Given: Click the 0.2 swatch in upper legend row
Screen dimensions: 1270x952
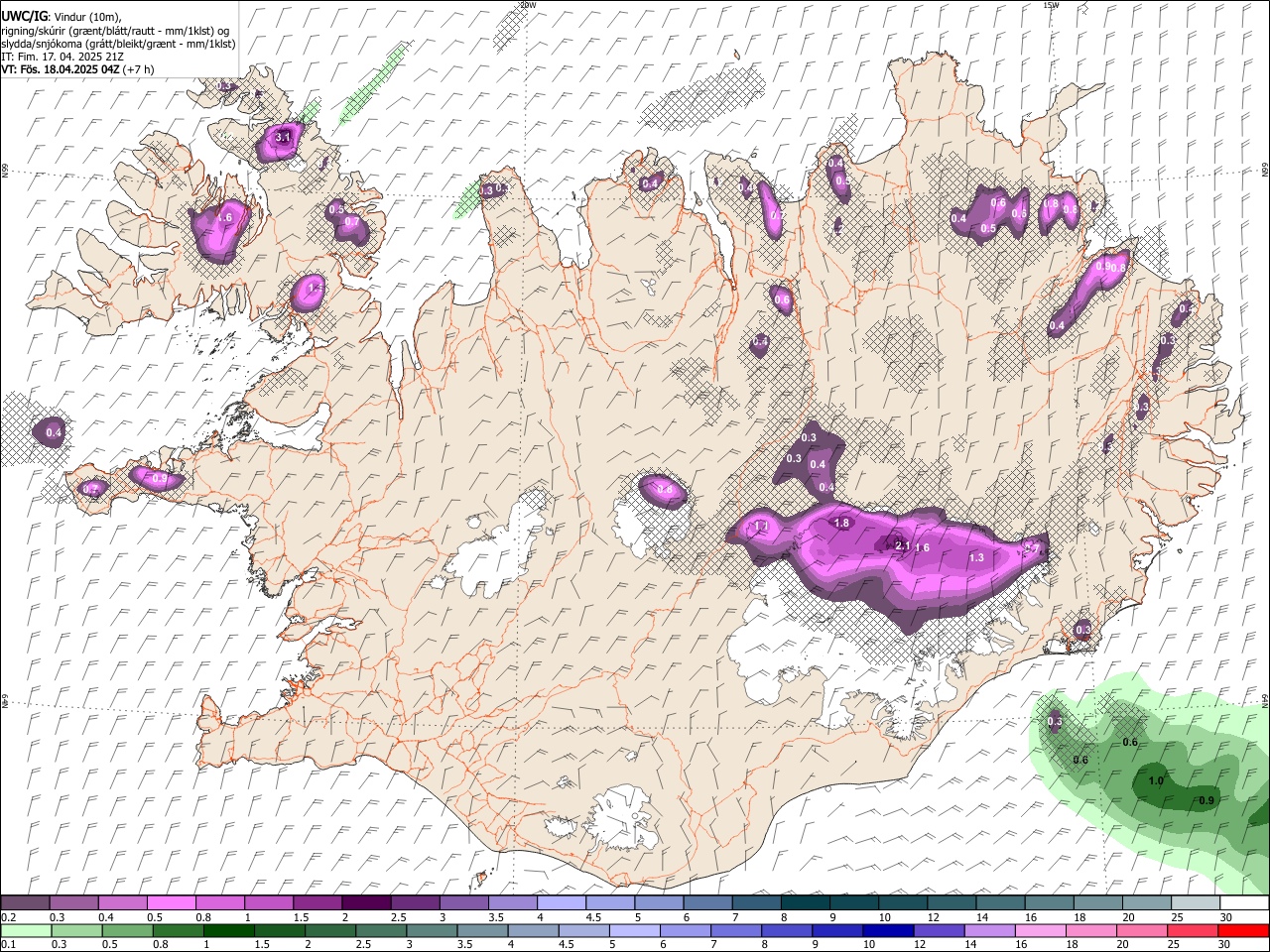Looking at the screenshot, I should [x=25, y=903].
